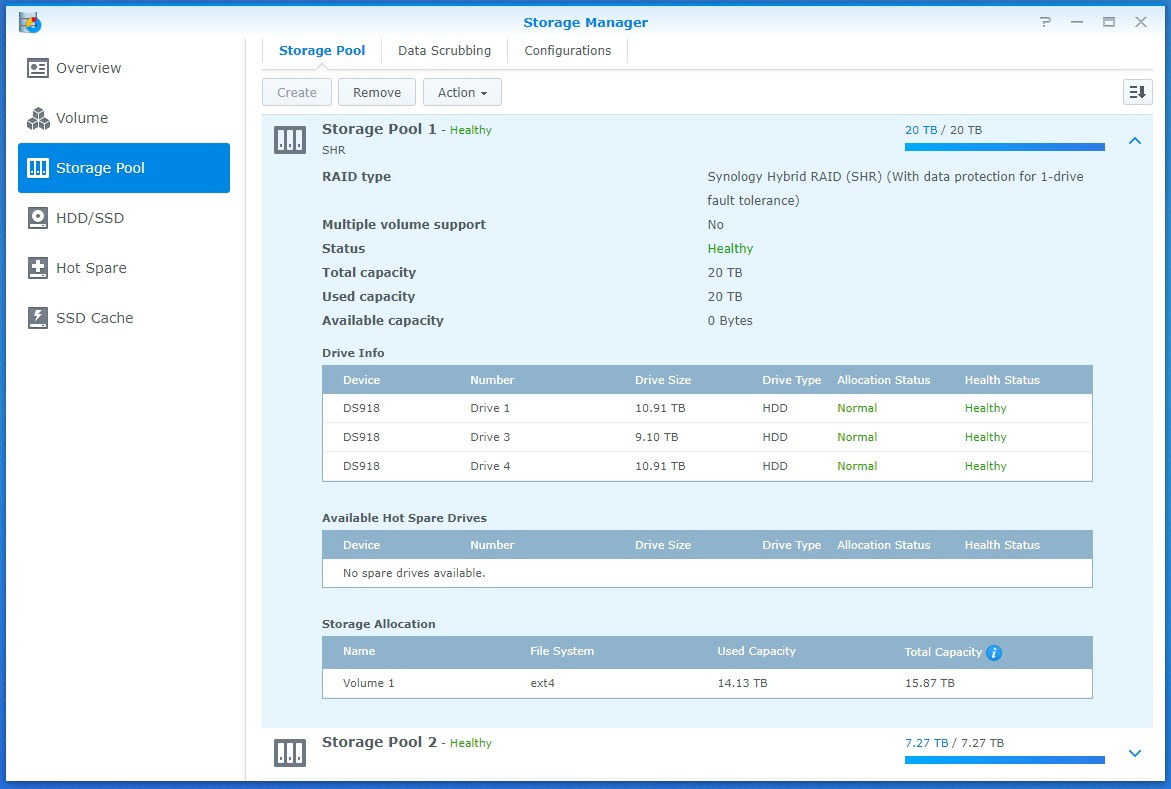This screenshot has height=789, width=1171.
Task: Expand the Storage Pool 2 details
Action: point(1134,753)
